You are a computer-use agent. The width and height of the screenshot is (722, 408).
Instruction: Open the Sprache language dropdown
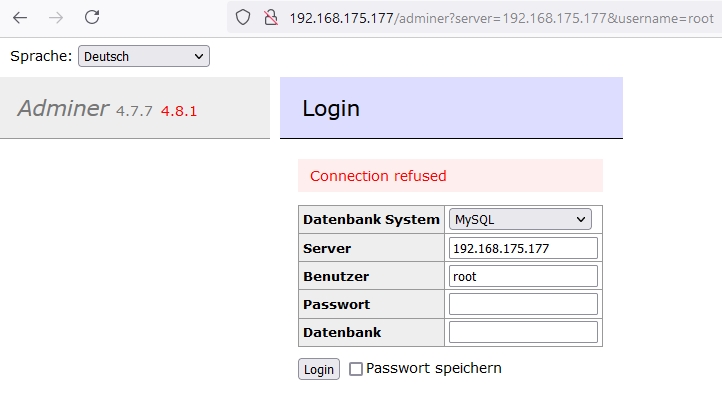click(144, 57)
